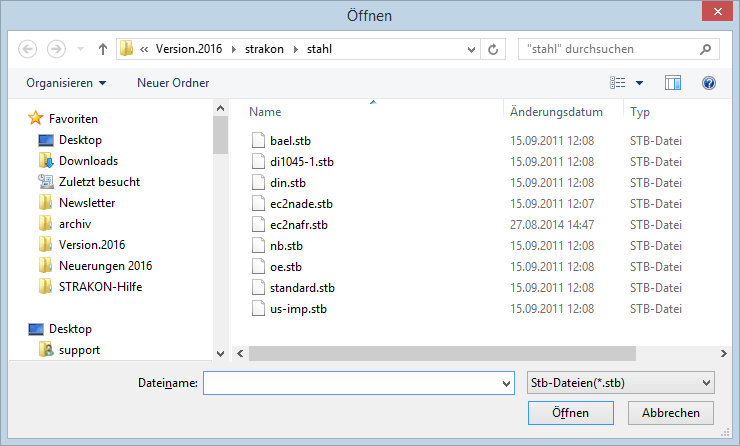This screenshot has width=740, height=446.
Task: Open the Stb-Dateien file type dropdown
Action: click(620, 383)
